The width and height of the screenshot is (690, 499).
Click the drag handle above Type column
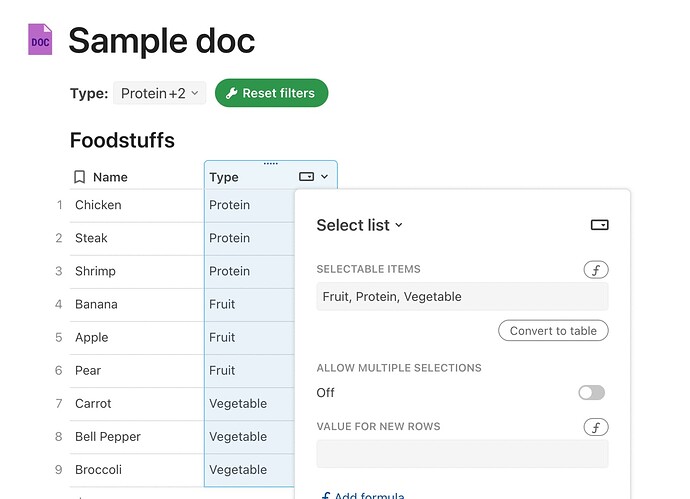(270, 163)
